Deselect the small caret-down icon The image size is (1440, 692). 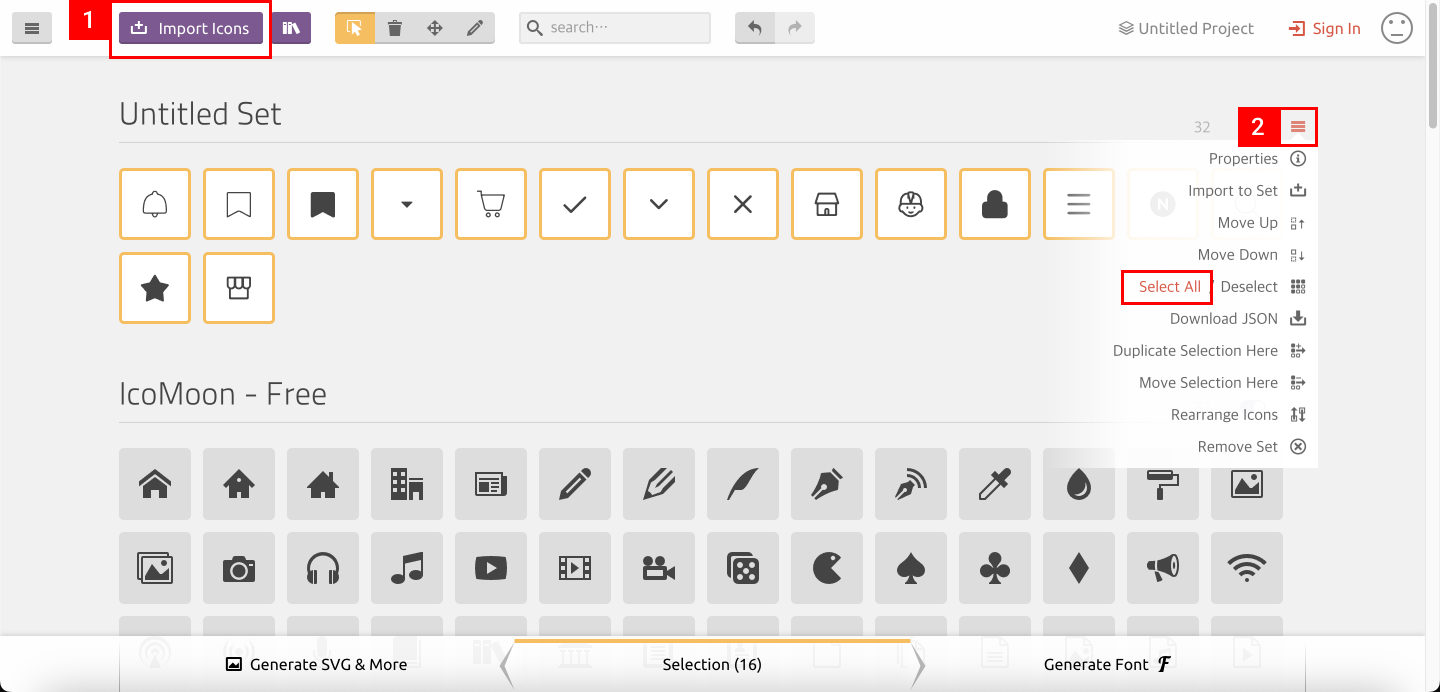407,204
